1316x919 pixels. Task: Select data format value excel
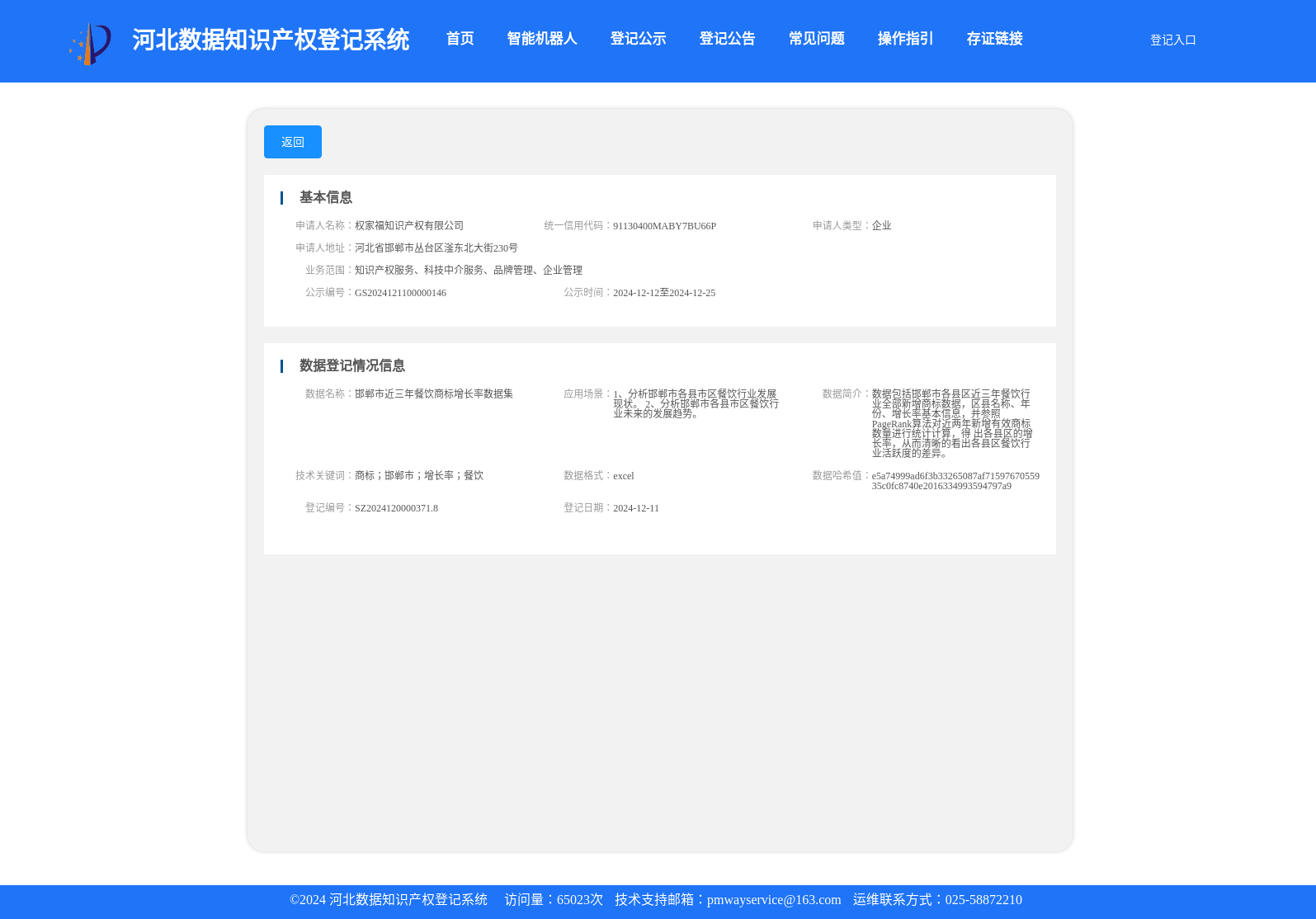click(624, 476)
